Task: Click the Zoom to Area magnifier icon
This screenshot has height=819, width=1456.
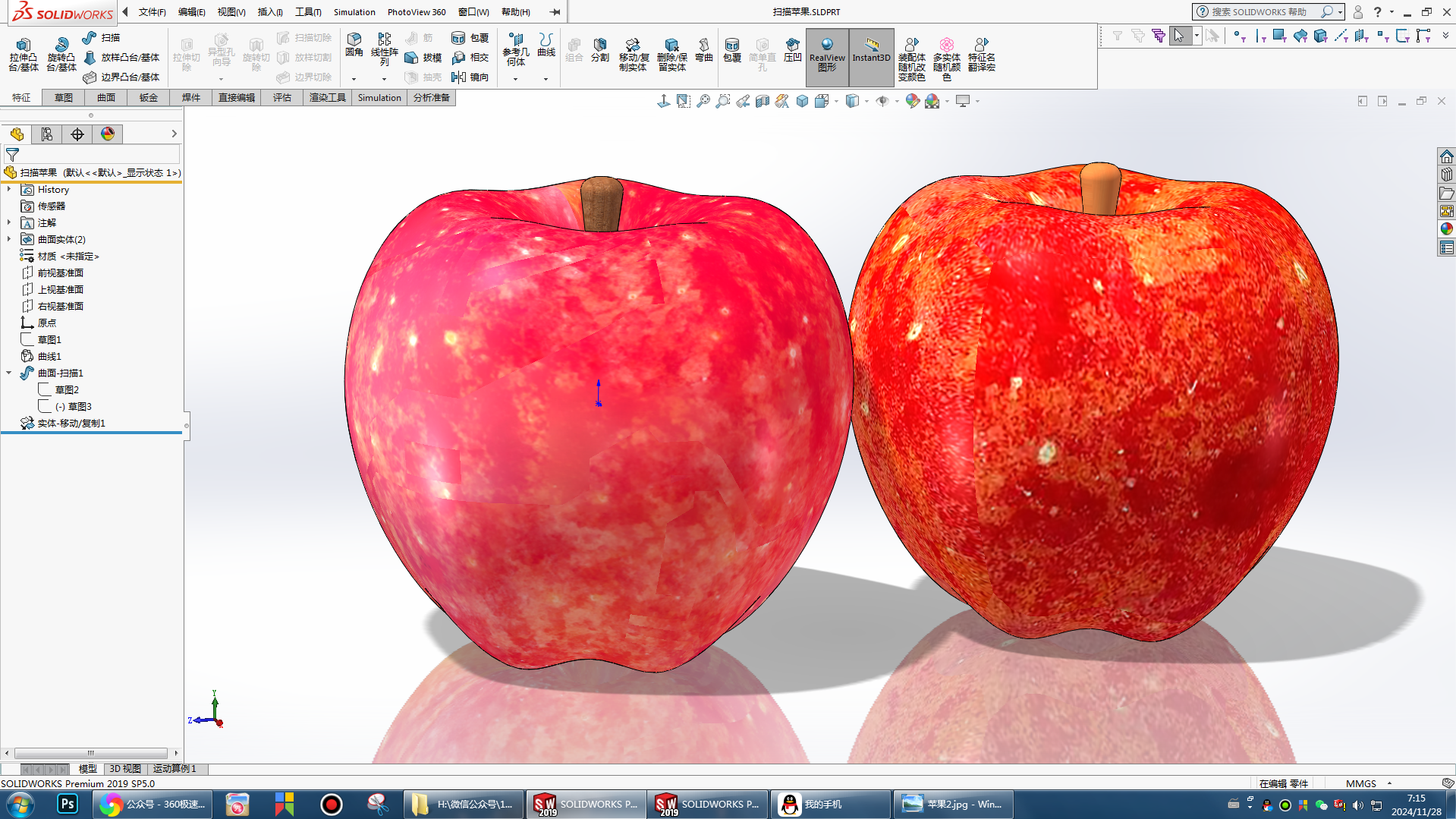Action: pyautogui.click(x=723, y=101)
